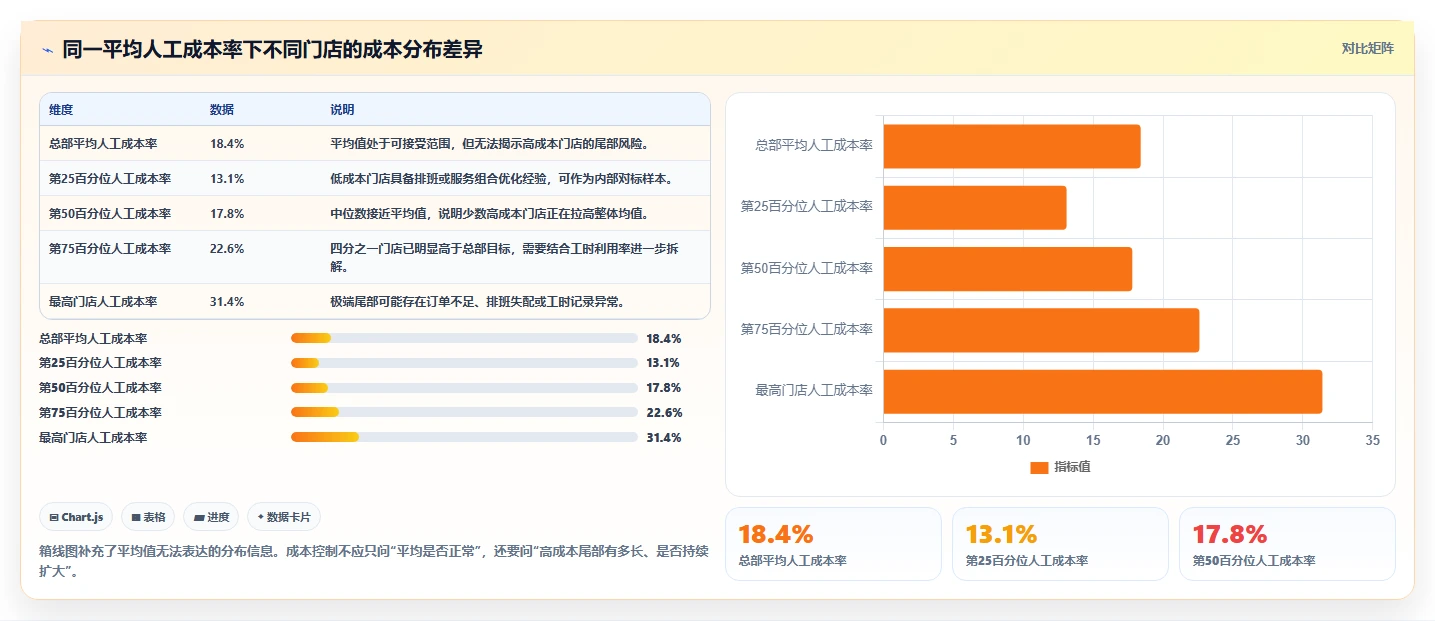Click the 总部平均人工成本率 progress bar
Image resolution: width=1435 pixels, height=621 pixels.
[464, 338]
